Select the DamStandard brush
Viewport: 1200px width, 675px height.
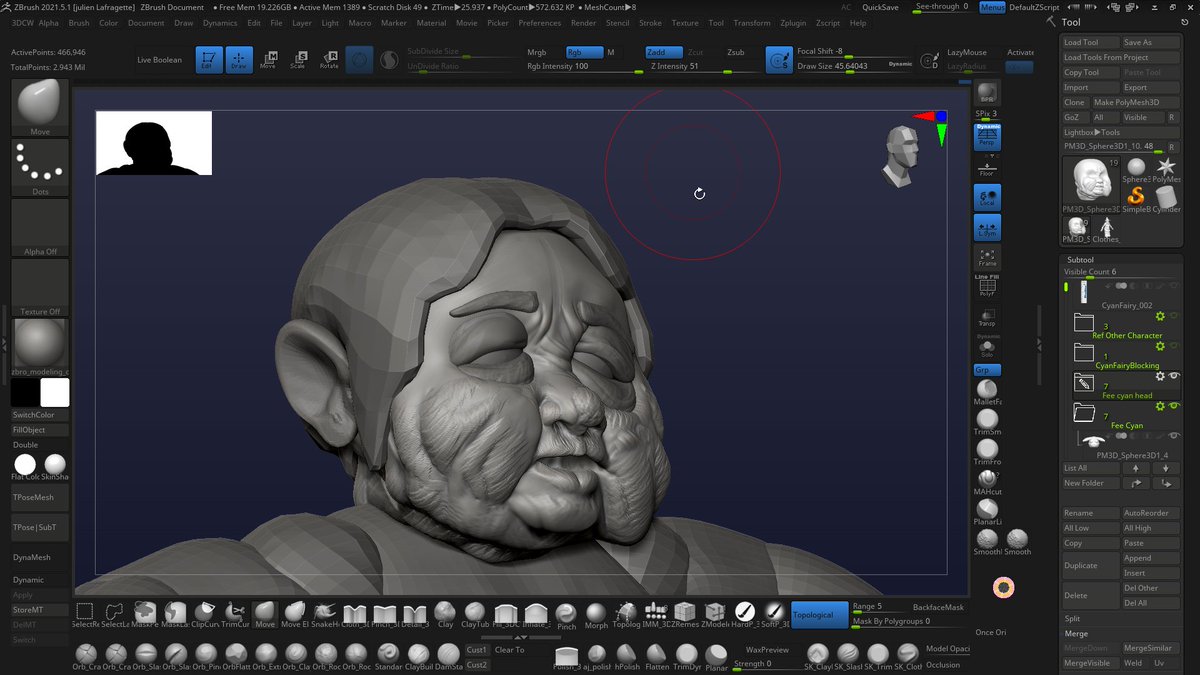click(447, 657)
